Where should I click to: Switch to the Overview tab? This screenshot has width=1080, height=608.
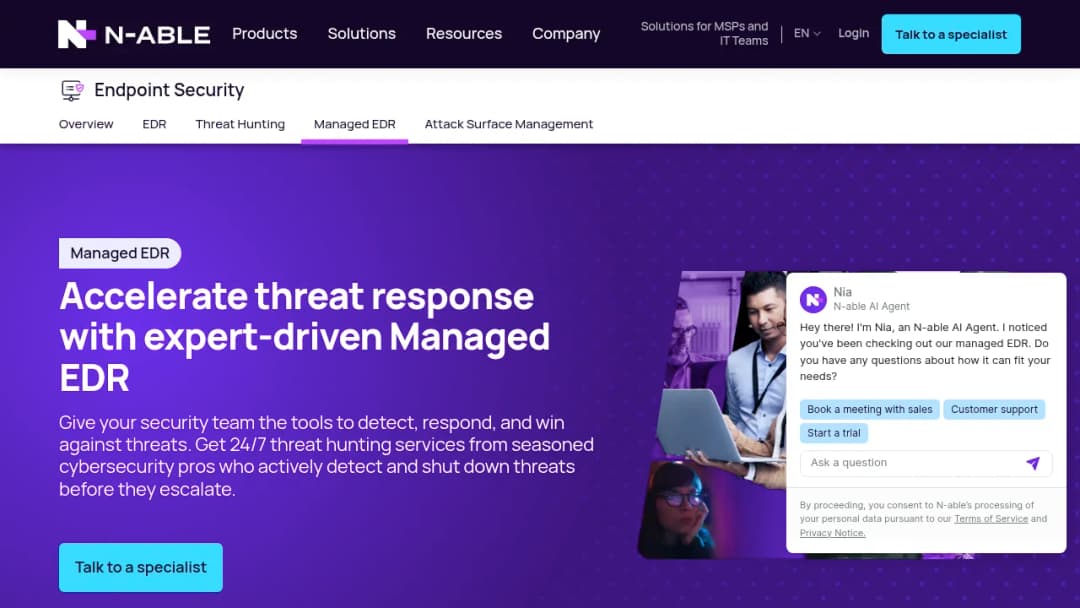click(86, 124)
